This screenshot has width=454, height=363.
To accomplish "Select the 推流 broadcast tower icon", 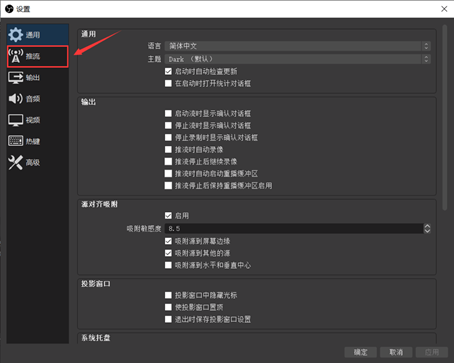I will coord(16,56).
